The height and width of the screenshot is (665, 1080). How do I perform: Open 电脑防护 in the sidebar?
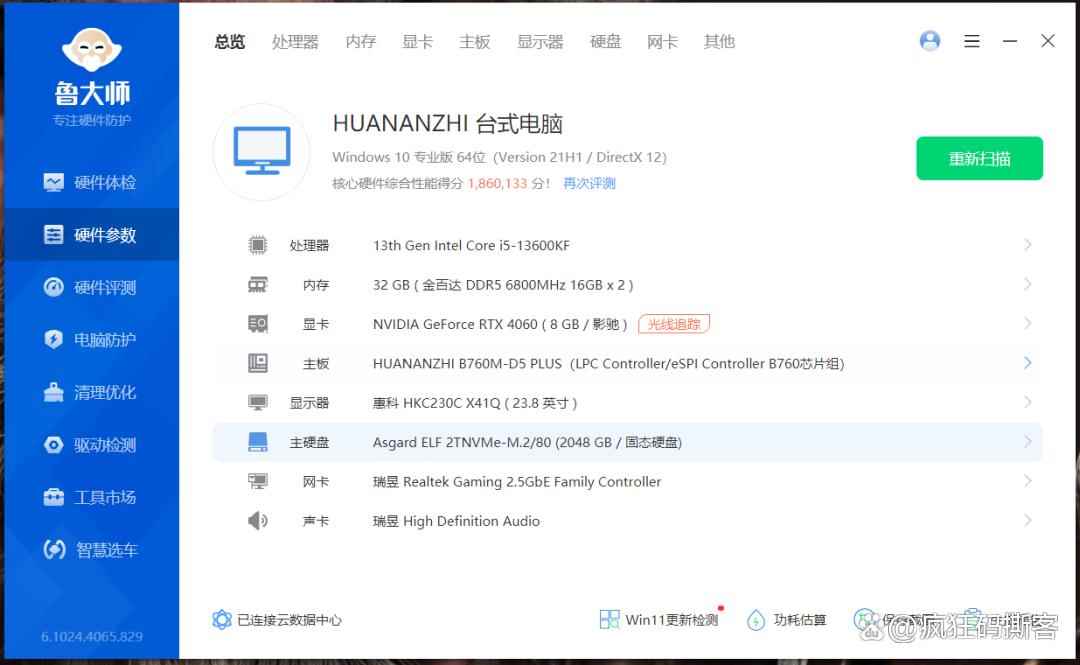pyautogui.click(x=90, y=340)
